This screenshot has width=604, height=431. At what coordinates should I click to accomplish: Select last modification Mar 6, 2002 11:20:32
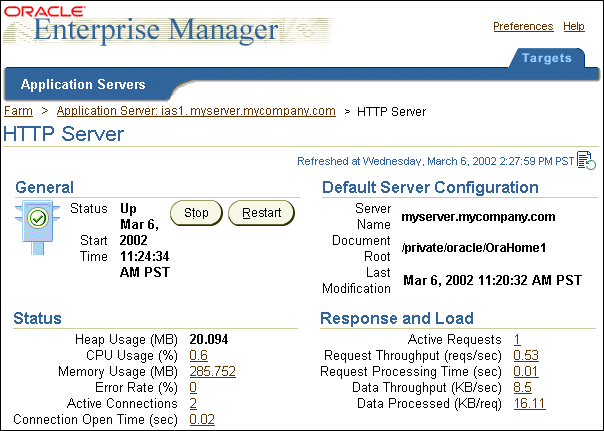point(492,280)
